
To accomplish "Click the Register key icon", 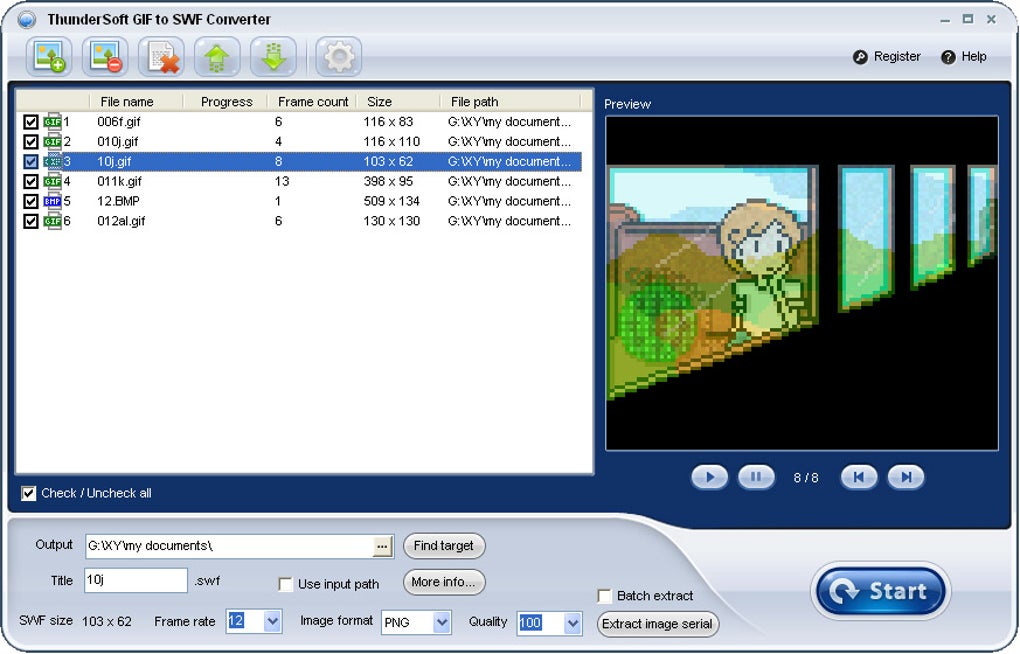I will tap(860, 57).
